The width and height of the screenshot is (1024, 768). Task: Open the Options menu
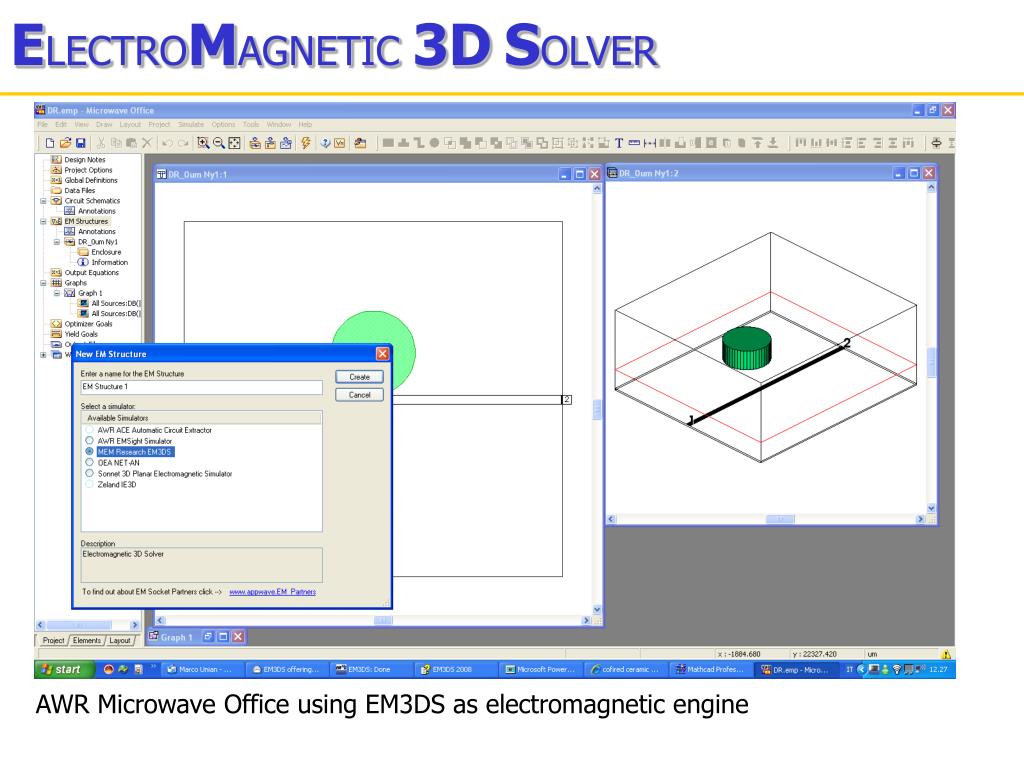point(223,124)
